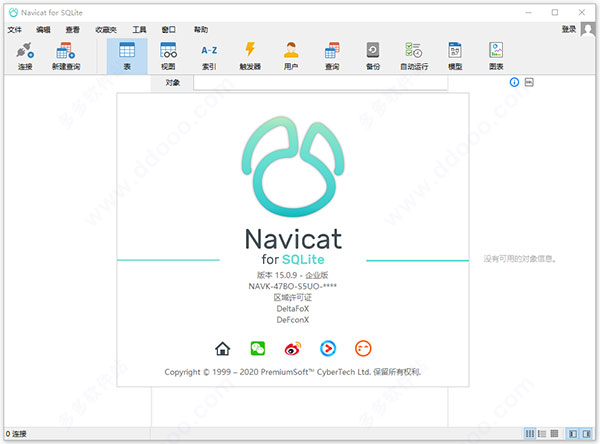Maximize the Navicat for SQLite window
600x444 pixels.
[x=555, y=12]
